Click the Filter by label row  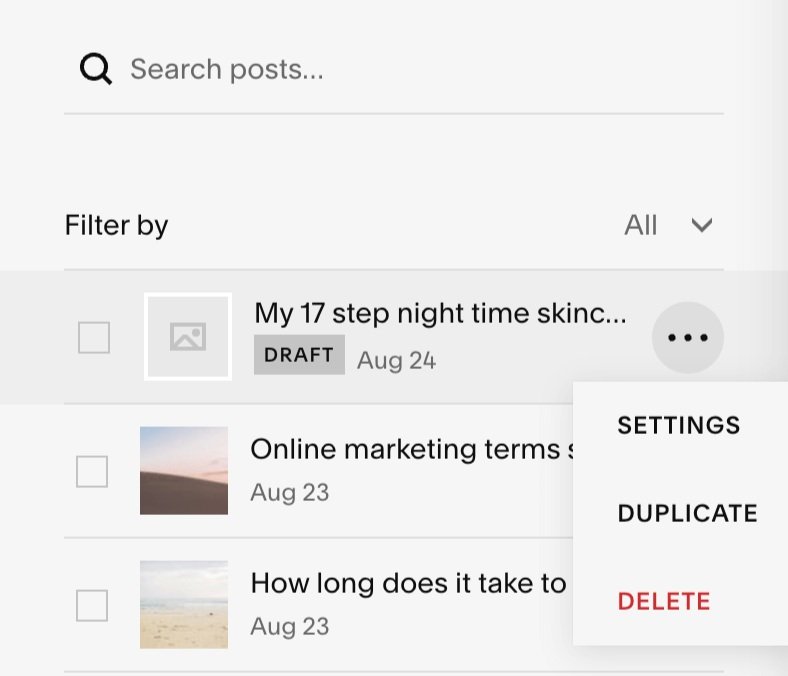(x=394, y=225)
